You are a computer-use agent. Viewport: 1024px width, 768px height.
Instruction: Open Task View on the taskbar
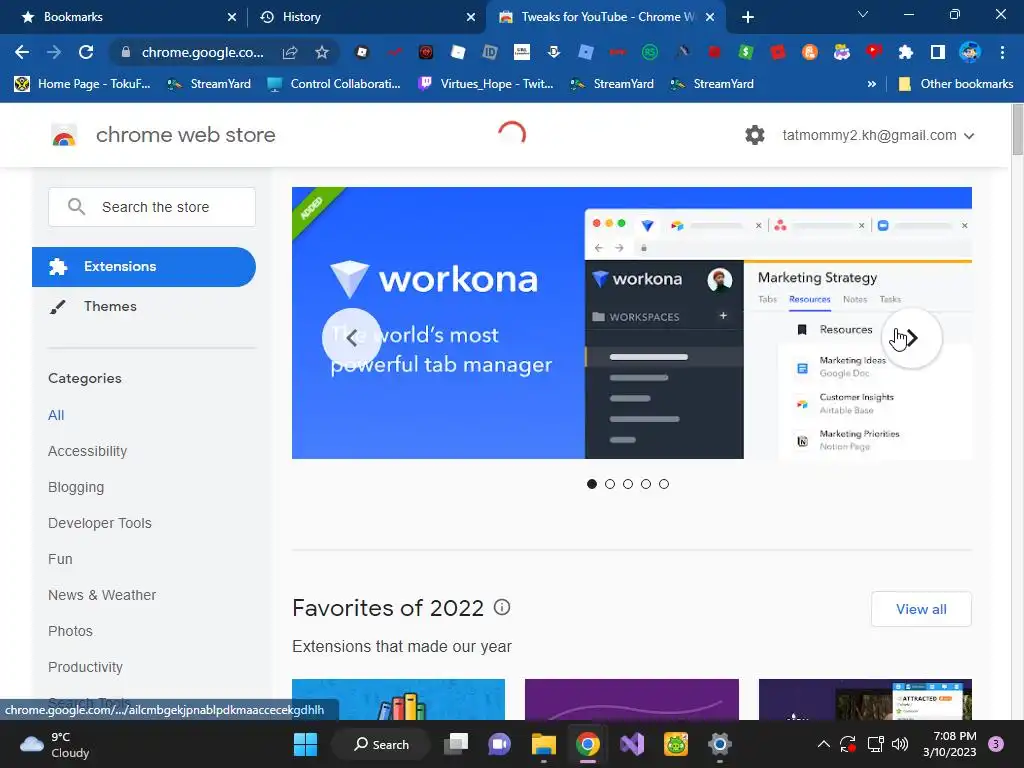[456, 744]
